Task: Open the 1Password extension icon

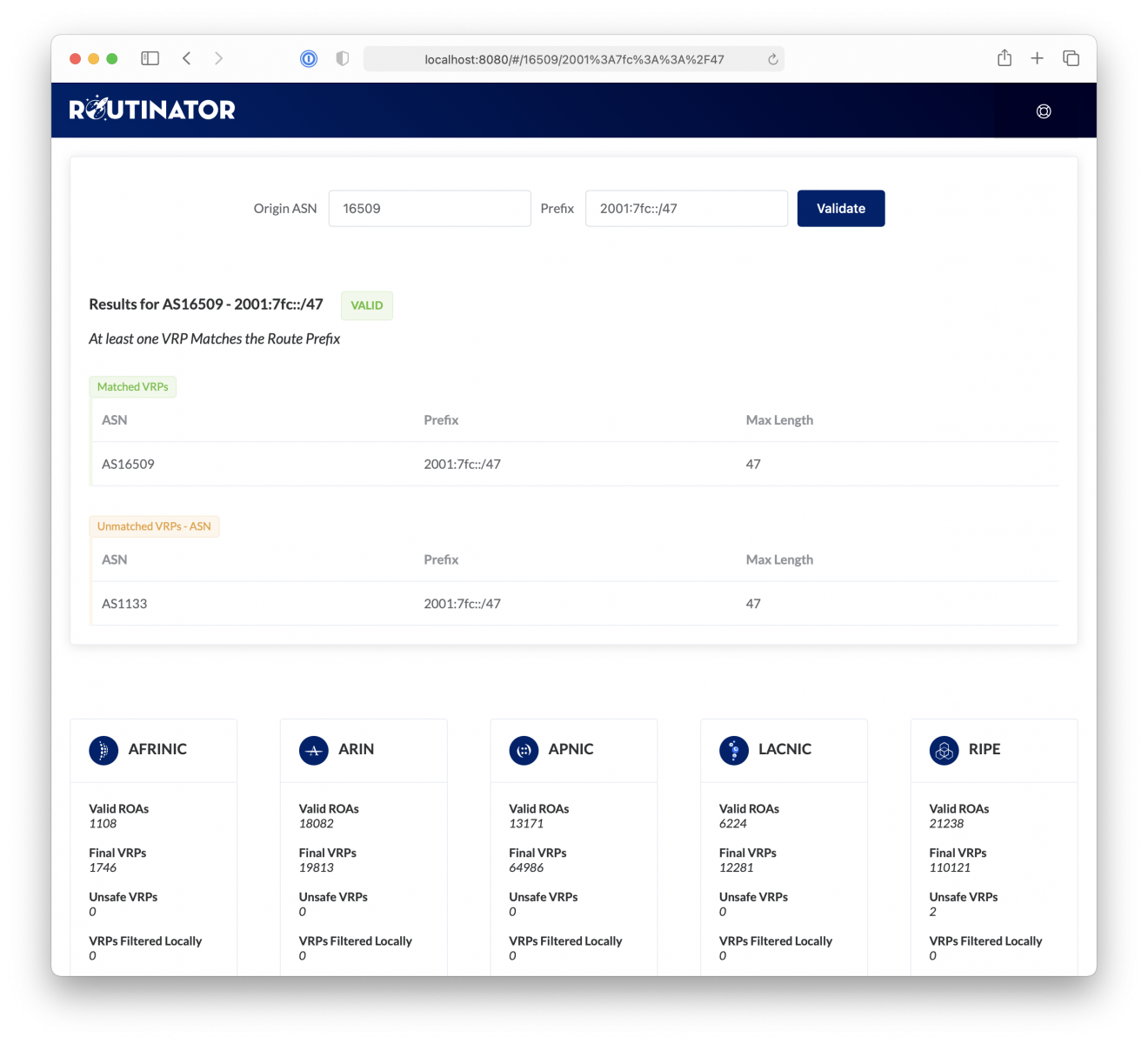Action: pyautogui.click(x=309, y=58)
